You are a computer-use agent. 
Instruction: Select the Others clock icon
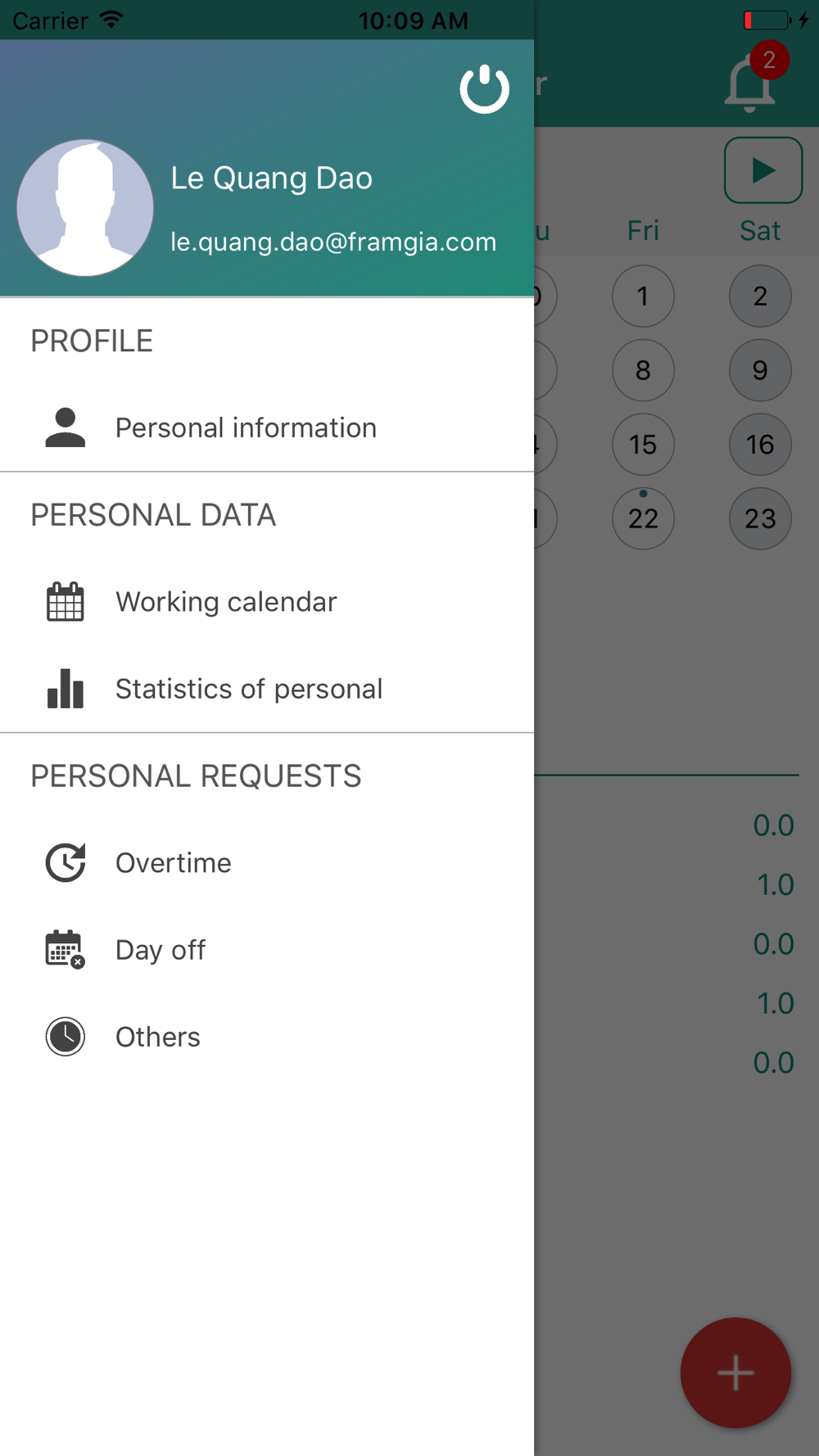coord(66,1037)
